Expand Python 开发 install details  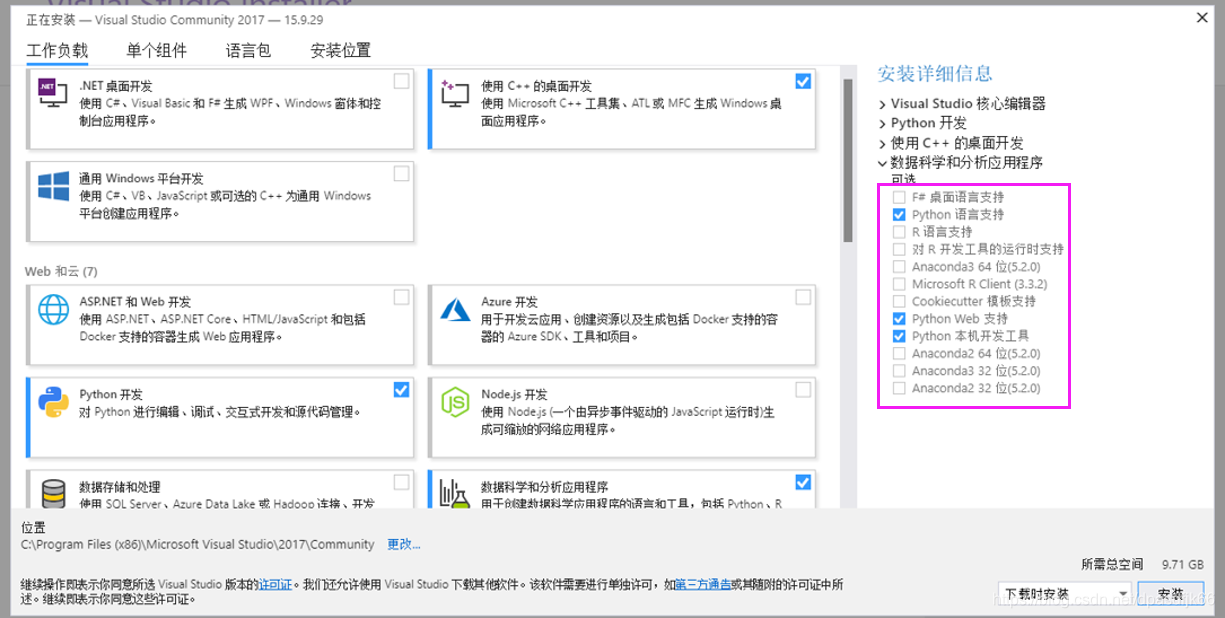click(882, 123)
